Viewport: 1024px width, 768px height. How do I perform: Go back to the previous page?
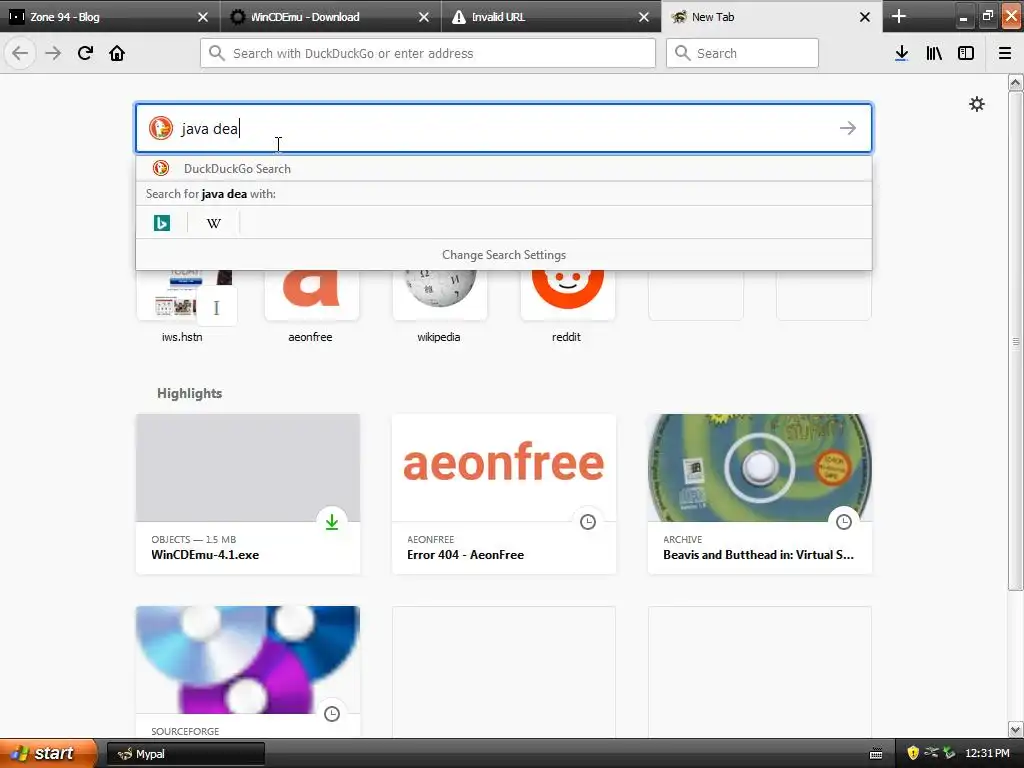point(20,53)
